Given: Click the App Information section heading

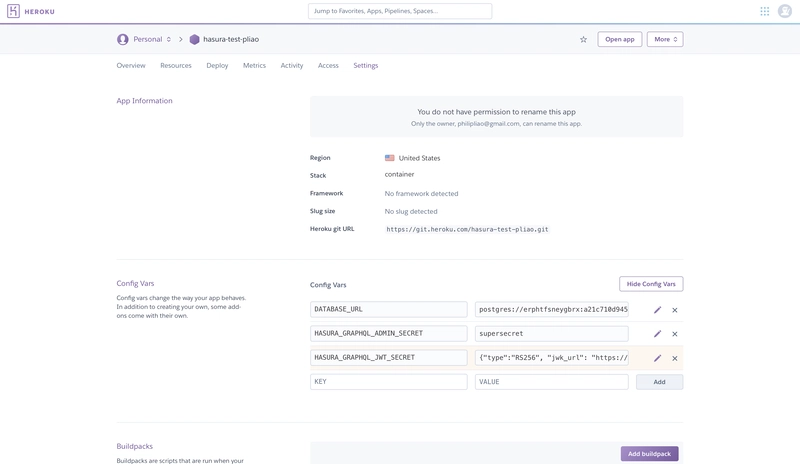Looking at the screenshot, I should coord(144,101).
